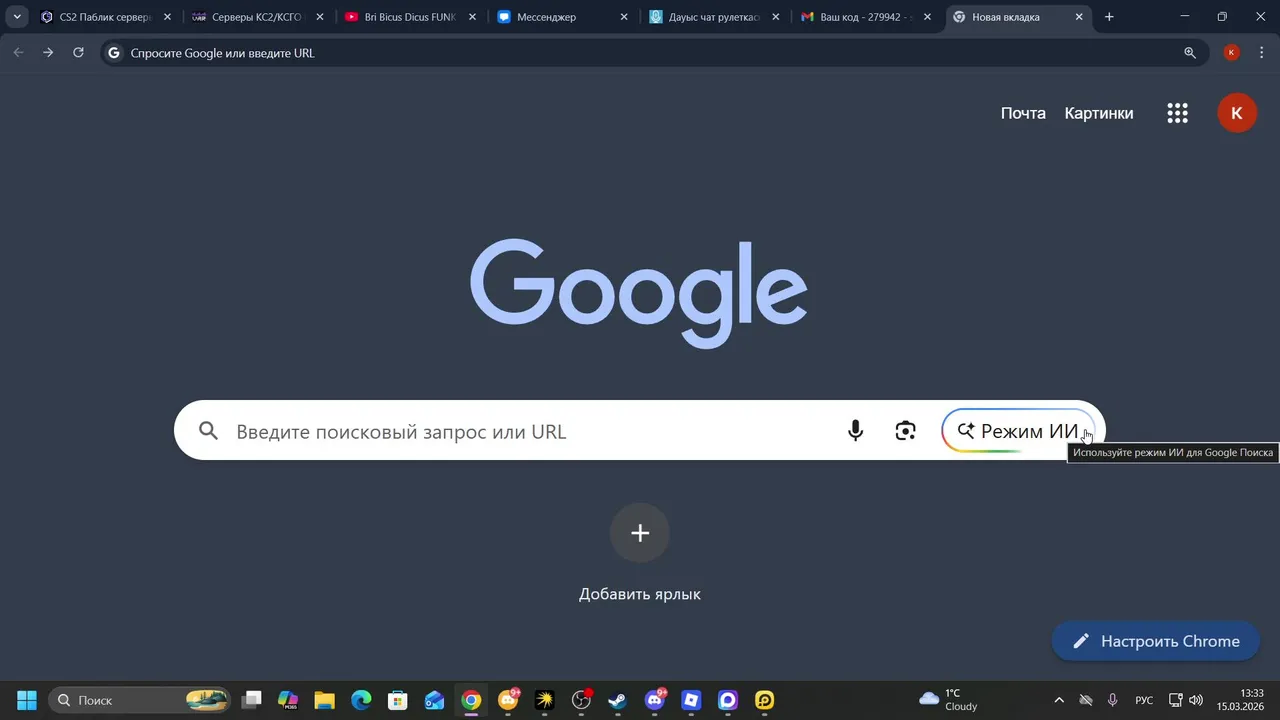The width and height of the screenshot is (1280, 720).
Task: Switch to the Мессенджер tab
Action: [563, 17]
